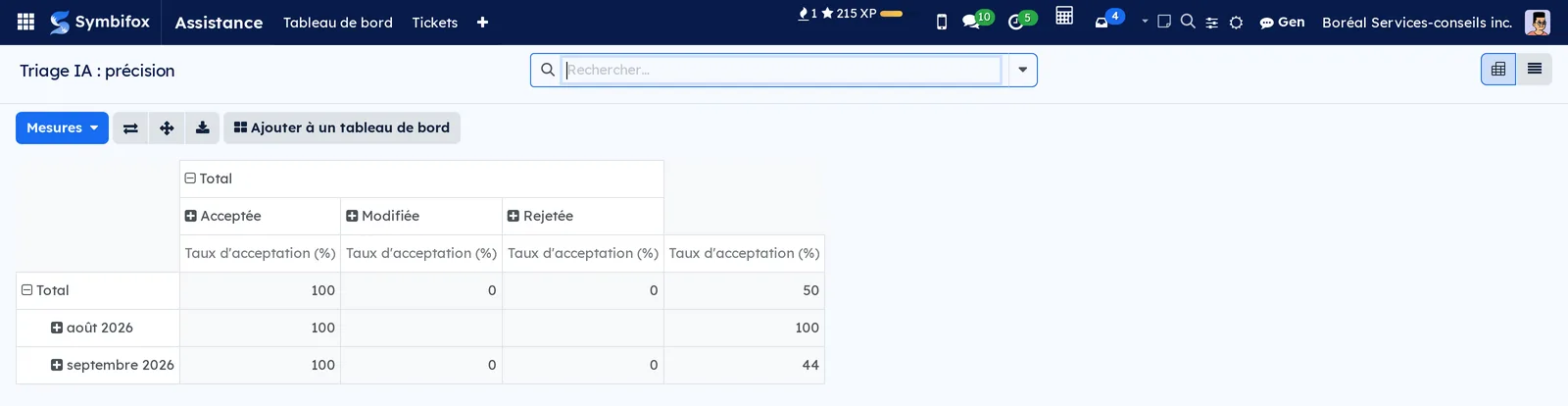Click the Total row Modifiée cell 0
The height and width of the screenshot is (406, 1568).
(421, 290)
